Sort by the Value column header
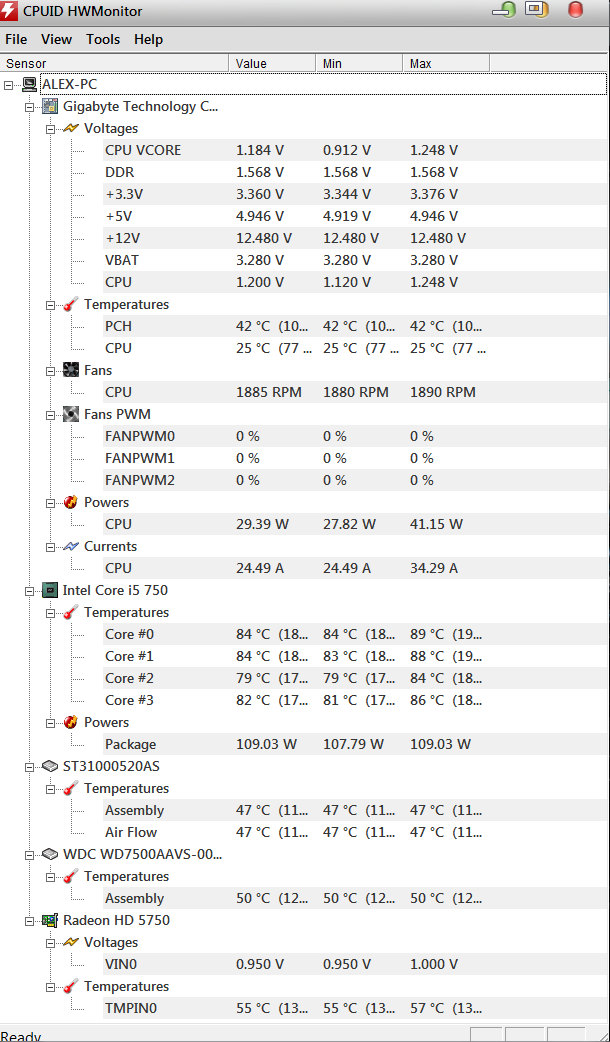The width and height of the screenshot is (610, 1042). click(272, 63)
